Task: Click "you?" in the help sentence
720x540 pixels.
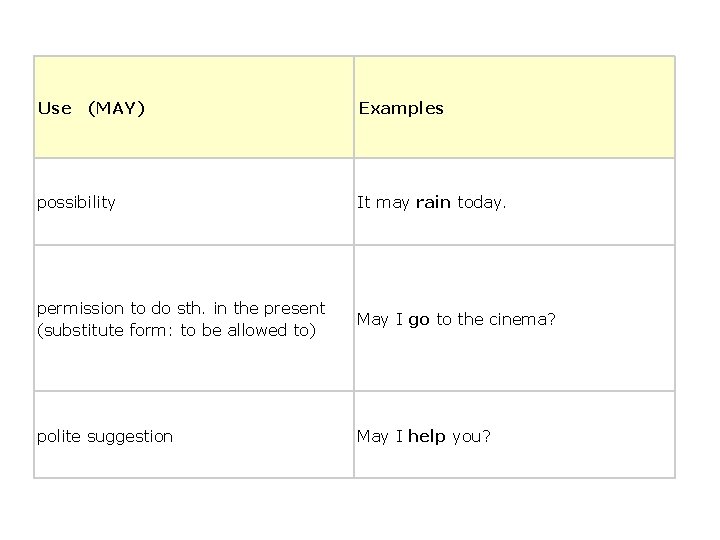Action: point(471,436)
